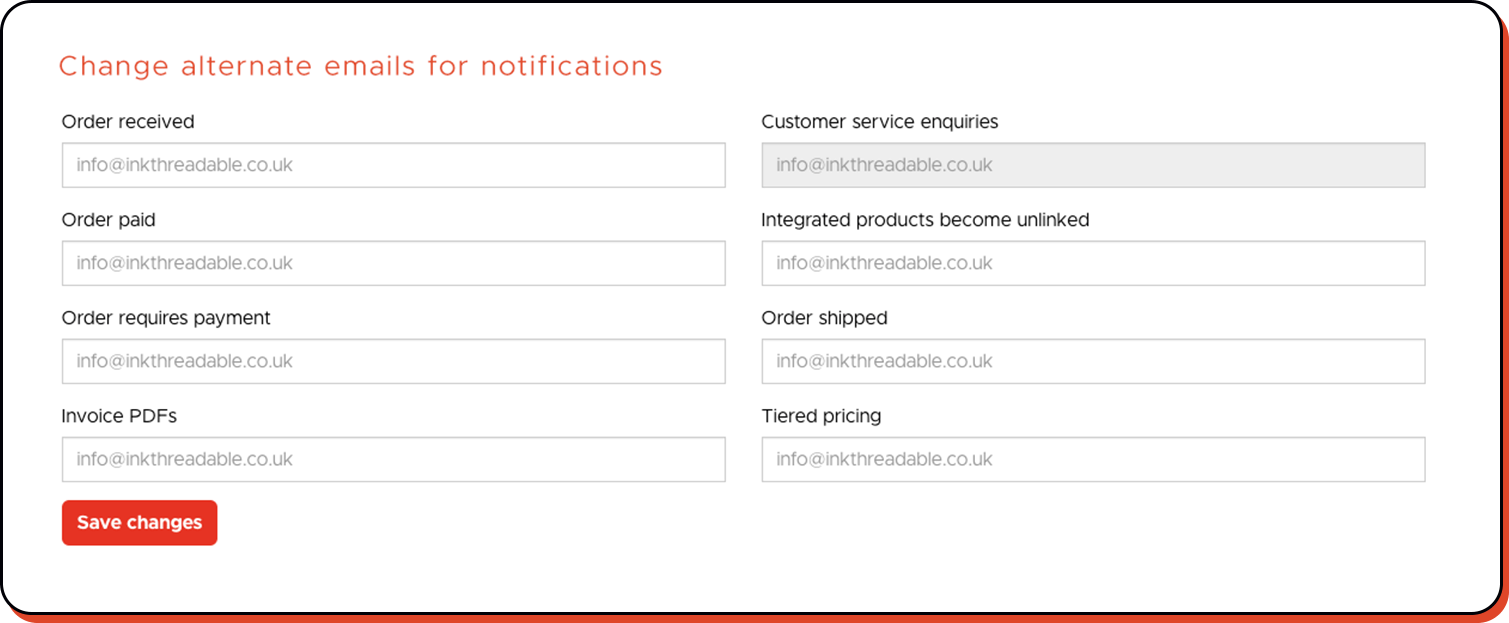Click the "Customer service enquiries" label

coord(879,122)
